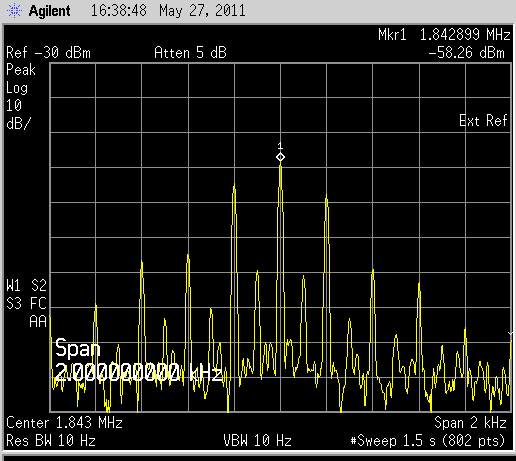Select the -58.26 dBm marker amplitude readout
This screenshot has height=461, width=516.
tap(466, 53)
